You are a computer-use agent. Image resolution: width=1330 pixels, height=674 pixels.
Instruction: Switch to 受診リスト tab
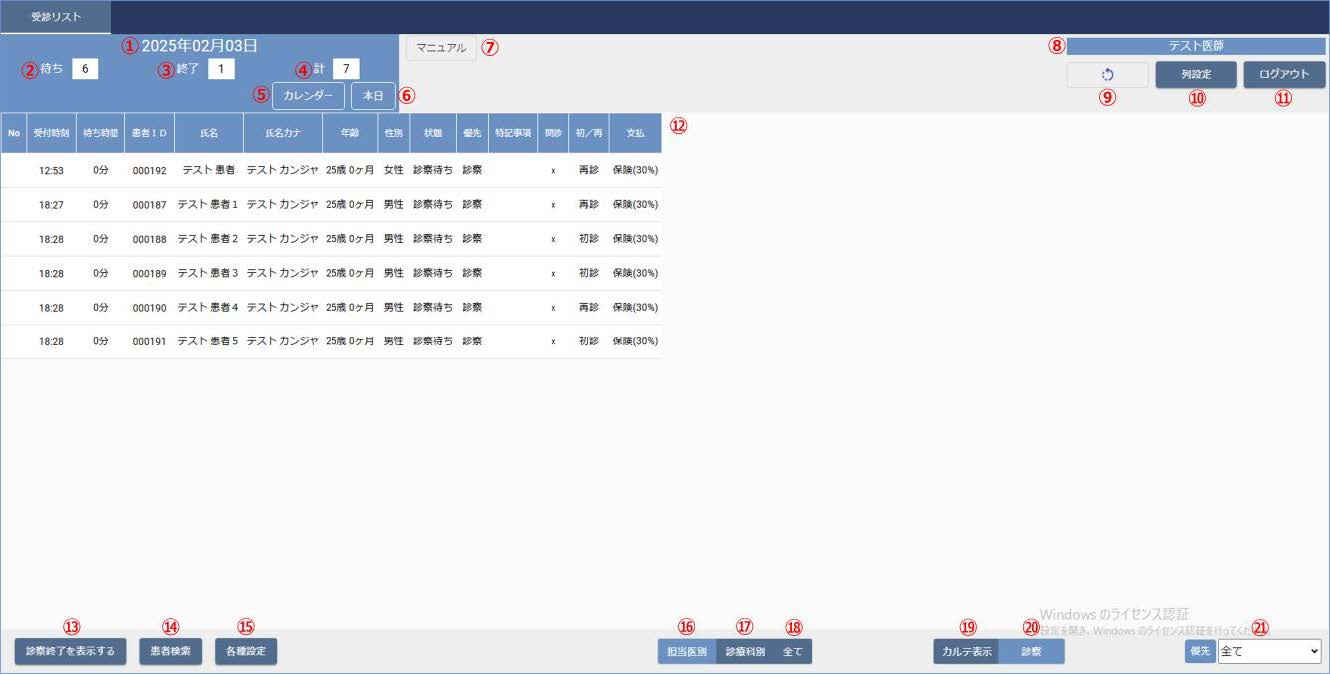56,17
